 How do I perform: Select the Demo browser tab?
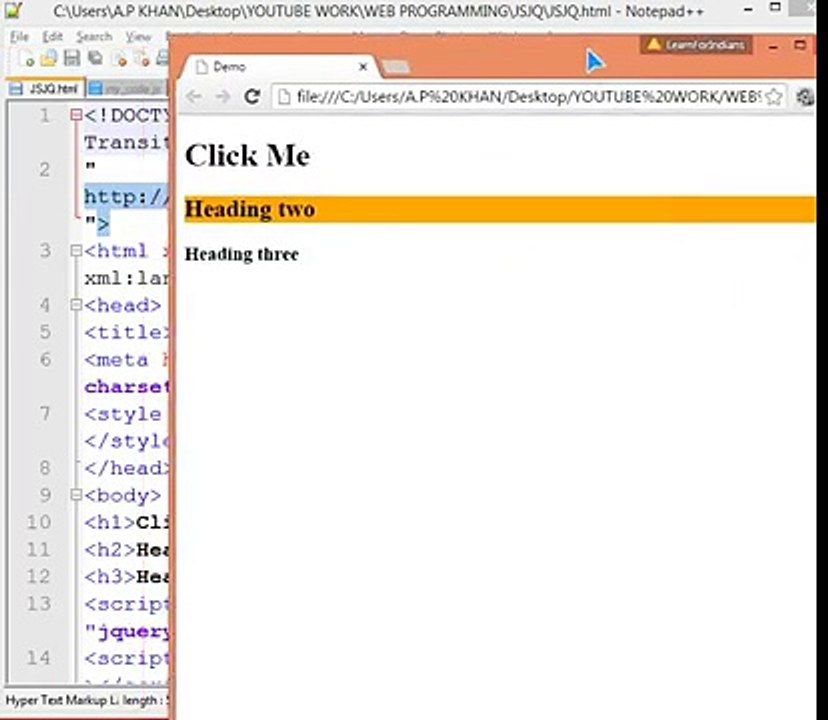tap(280, 67)
